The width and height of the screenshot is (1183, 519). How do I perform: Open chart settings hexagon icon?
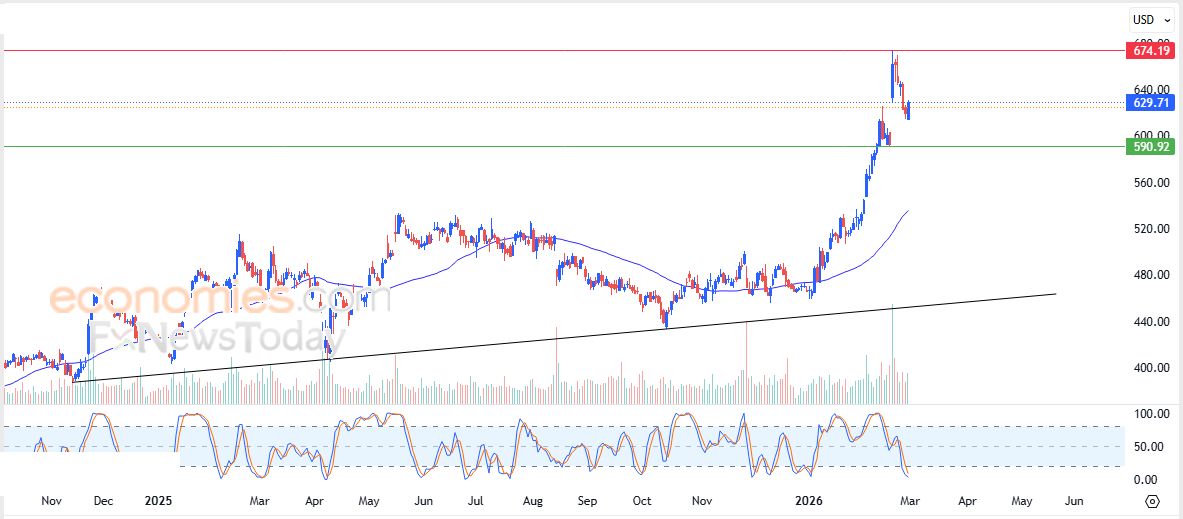[1152, 501]
